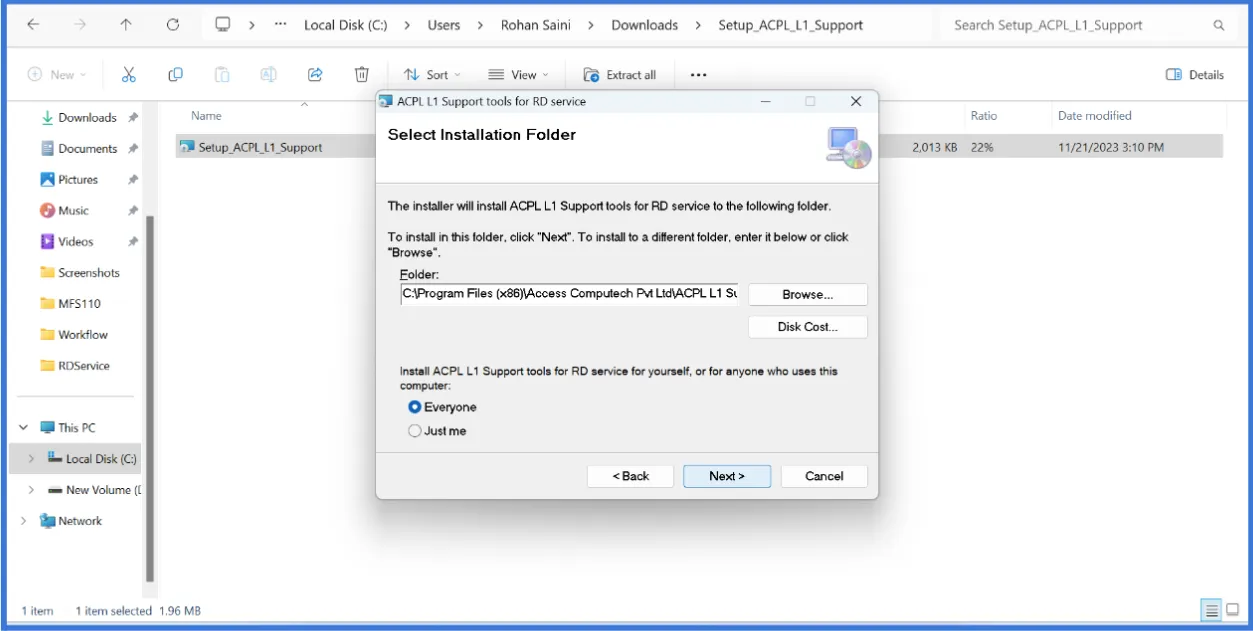Open the New dropdown menu
Viewport: 1253px width, 631px height.
pyautogui.click(x=57, y=75)
